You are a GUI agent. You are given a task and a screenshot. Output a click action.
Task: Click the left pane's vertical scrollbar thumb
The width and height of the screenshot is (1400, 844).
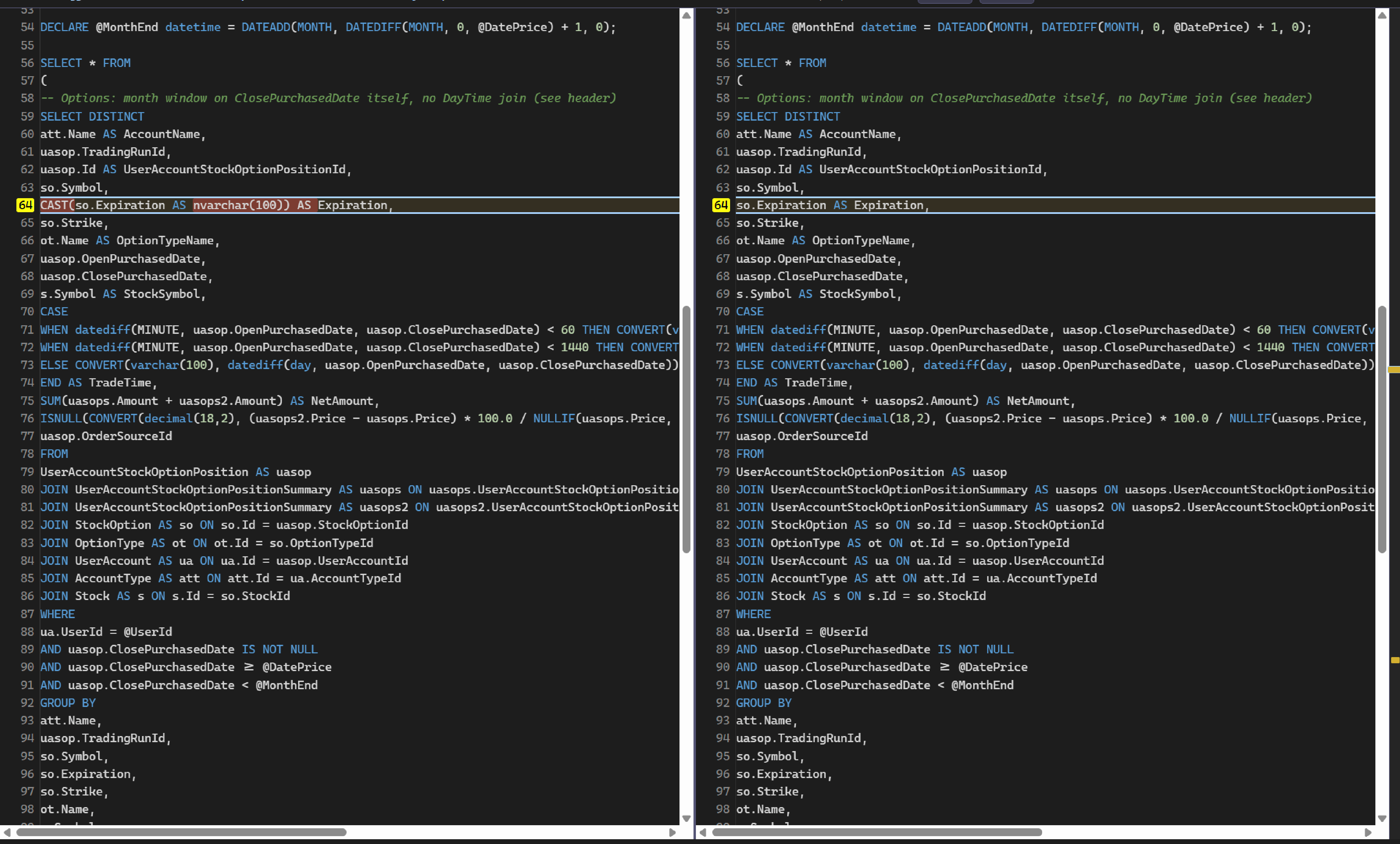click(x=686, y=430)
